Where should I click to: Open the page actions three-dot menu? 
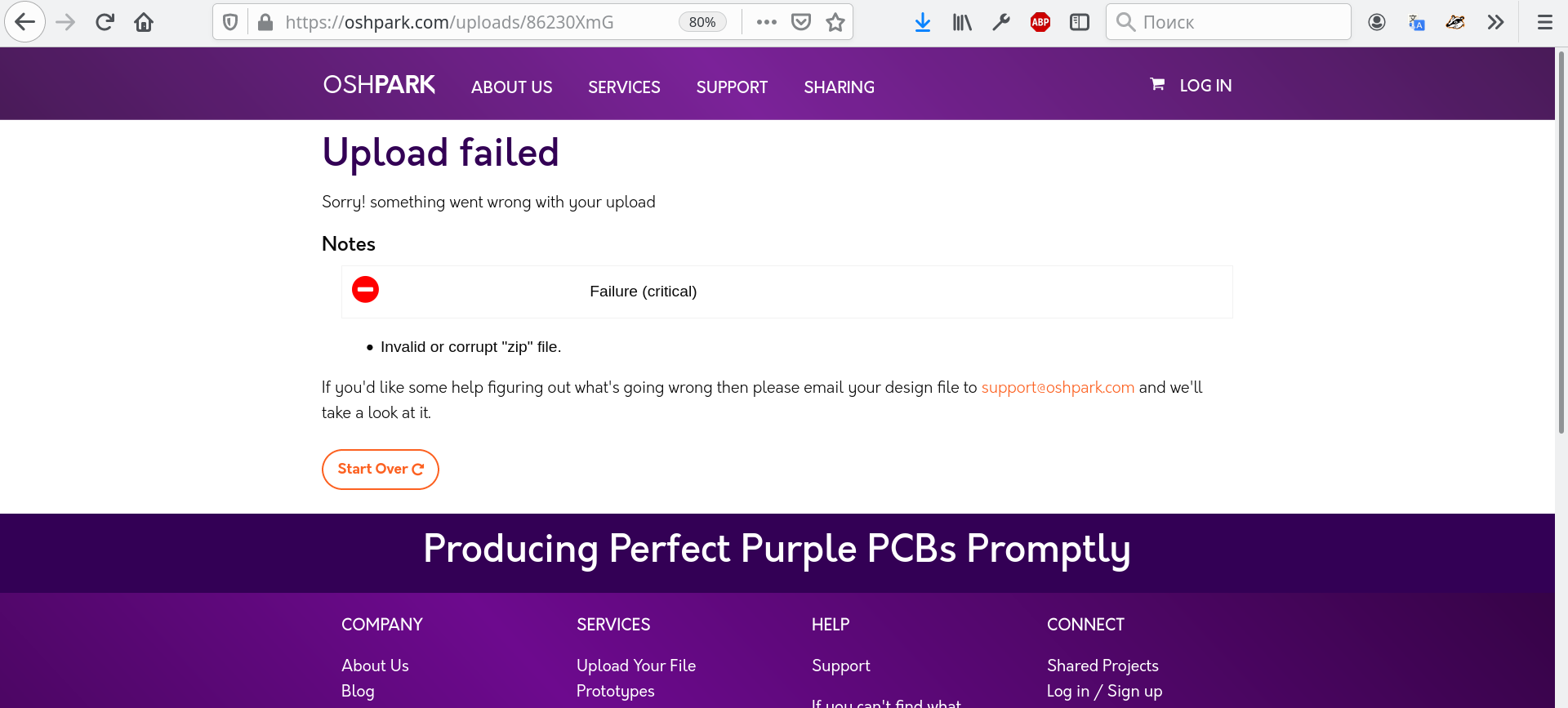766,22
